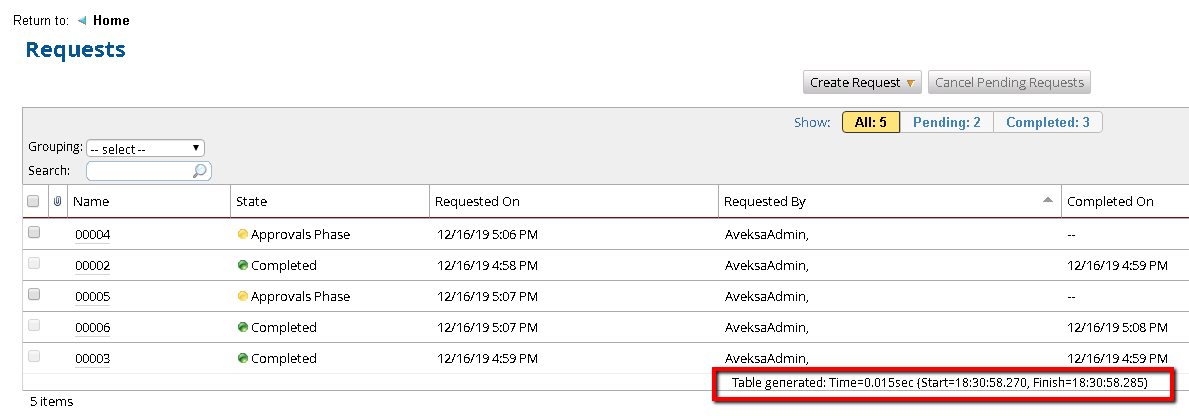Viewport: 1189px width, 416px height.
Task: Click yellow status icon of request 00005
Action: pyautogui.click(x=243, y=296)
